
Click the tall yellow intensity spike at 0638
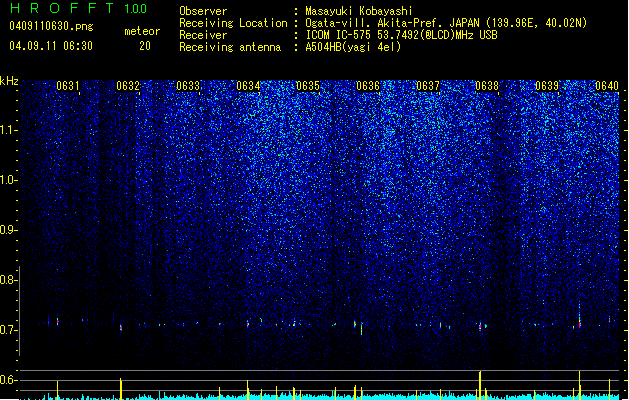pyautogui.click(x=480, y=385)
